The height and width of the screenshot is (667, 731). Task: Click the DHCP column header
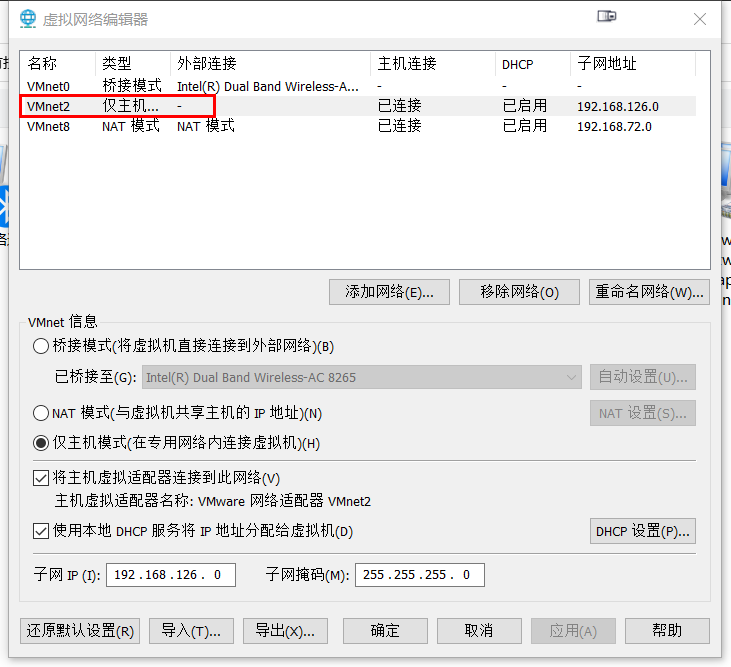click(x=533, y=63)
